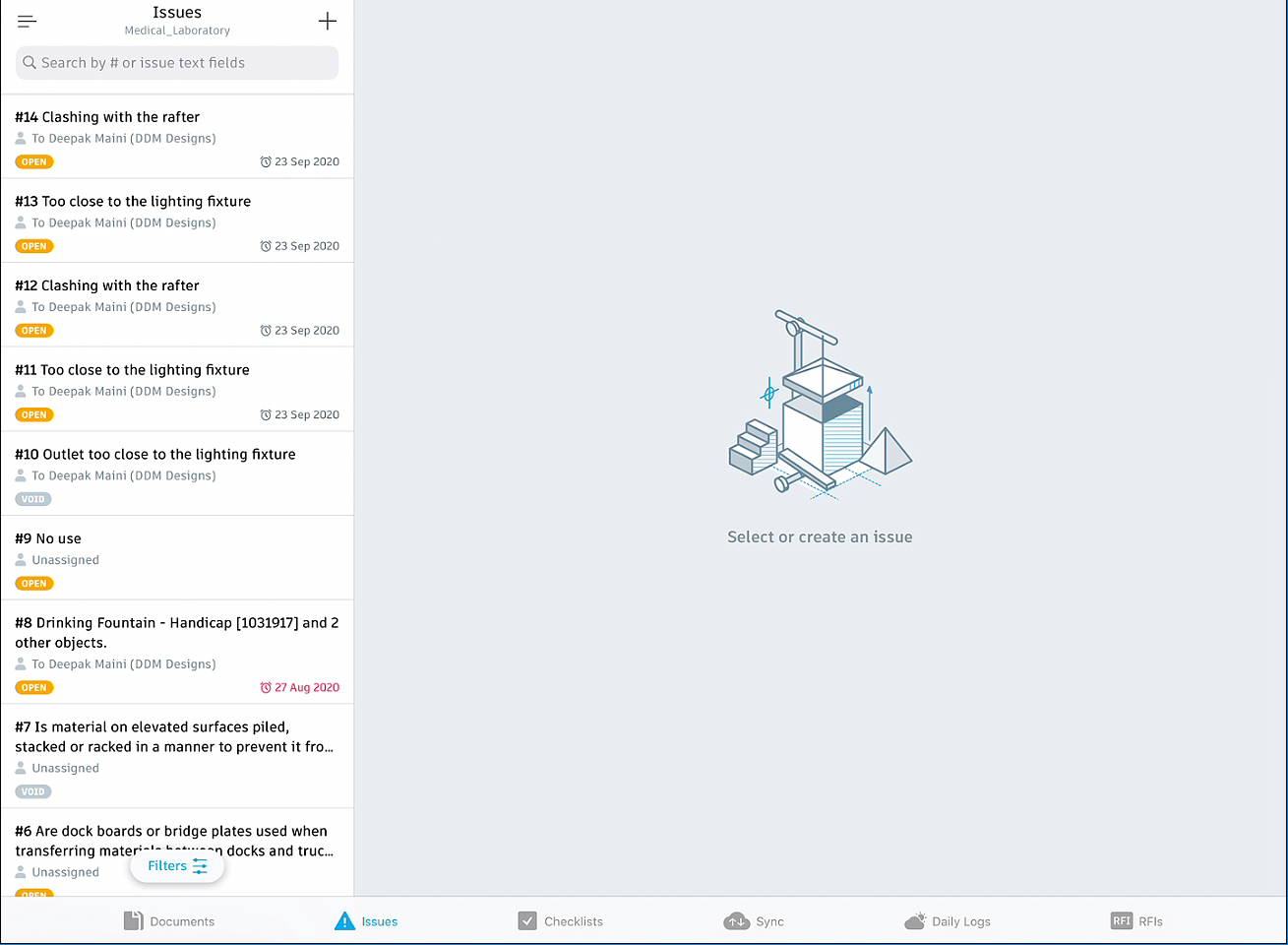Click the "Select or create an issue" message
The height and width of the screenshot is (945, 1288).
[820, 536]
